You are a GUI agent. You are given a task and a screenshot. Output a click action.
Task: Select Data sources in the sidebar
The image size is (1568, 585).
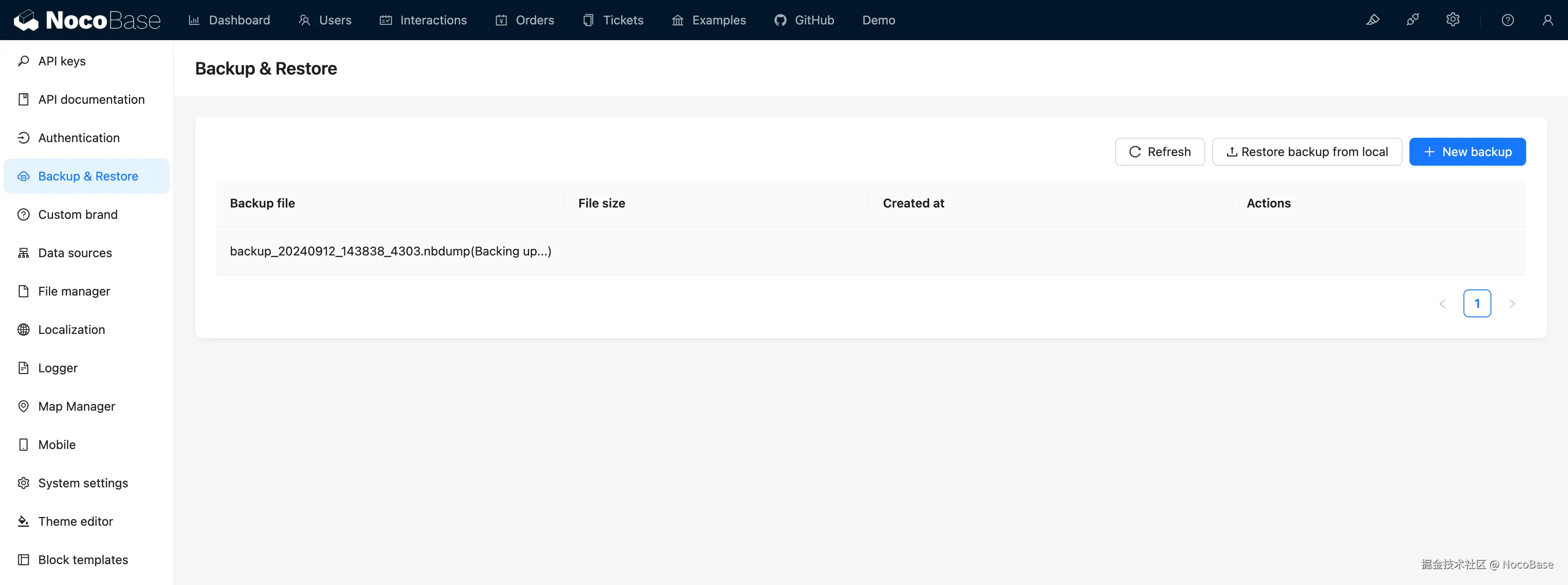tap(74, 252)
